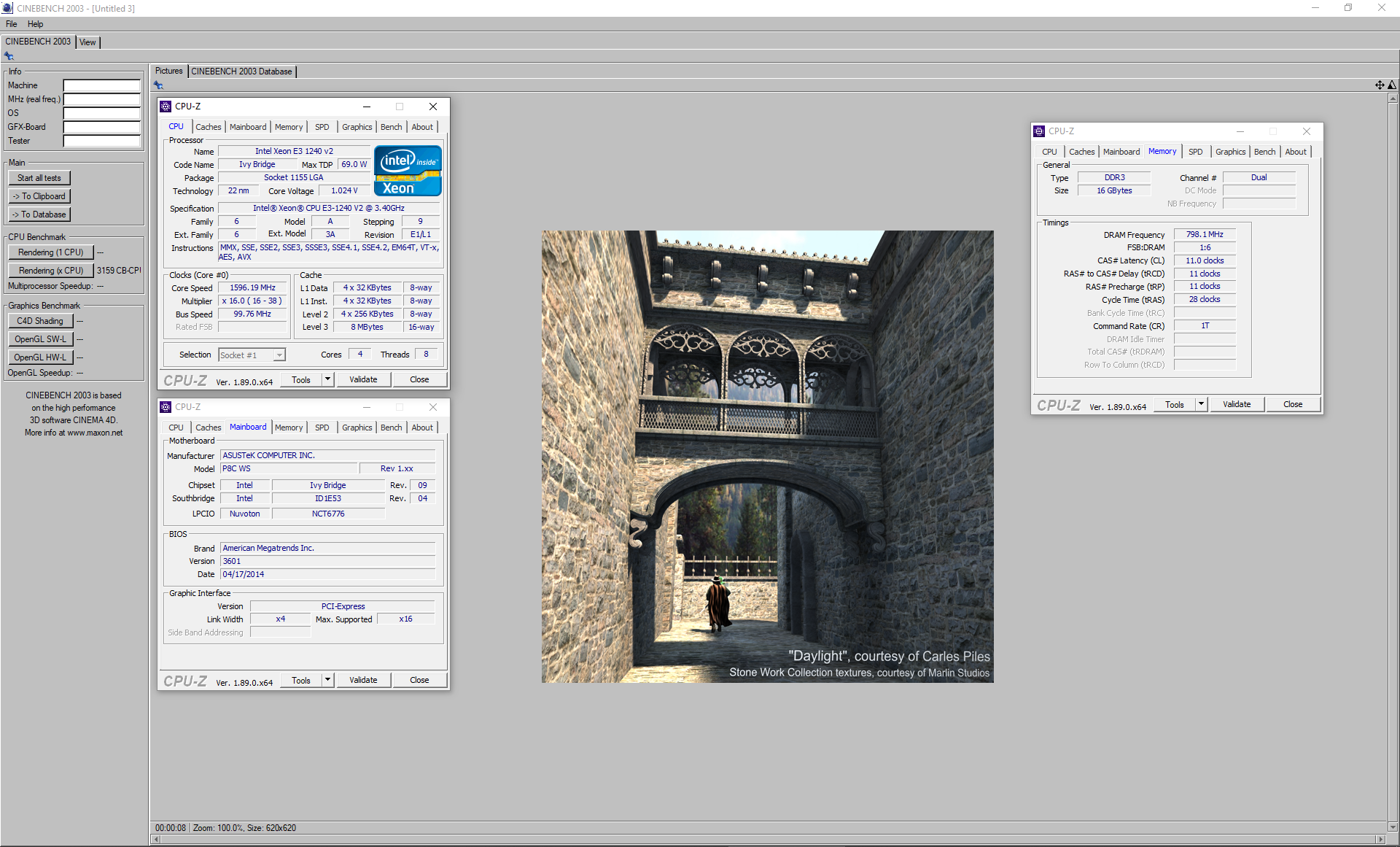This screenshot has height=847, width=1400.
Task: Open the CINEBENCH 2003 Database tab
Action: [x=241, y=71]
